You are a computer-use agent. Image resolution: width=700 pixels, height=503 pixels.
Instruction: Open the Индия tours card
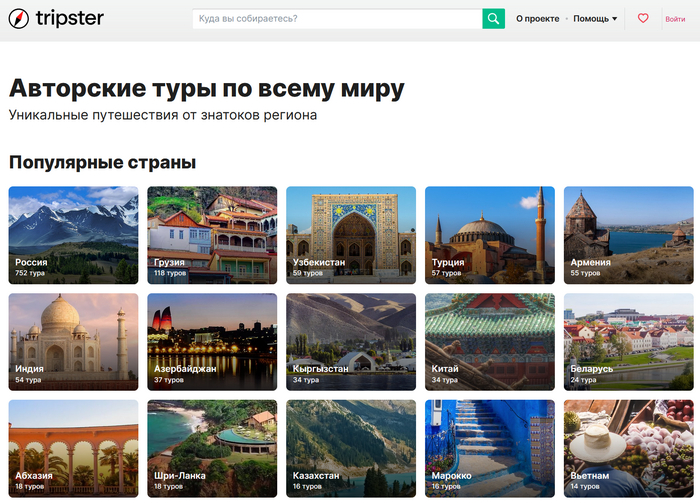click(x=73, y=342)
